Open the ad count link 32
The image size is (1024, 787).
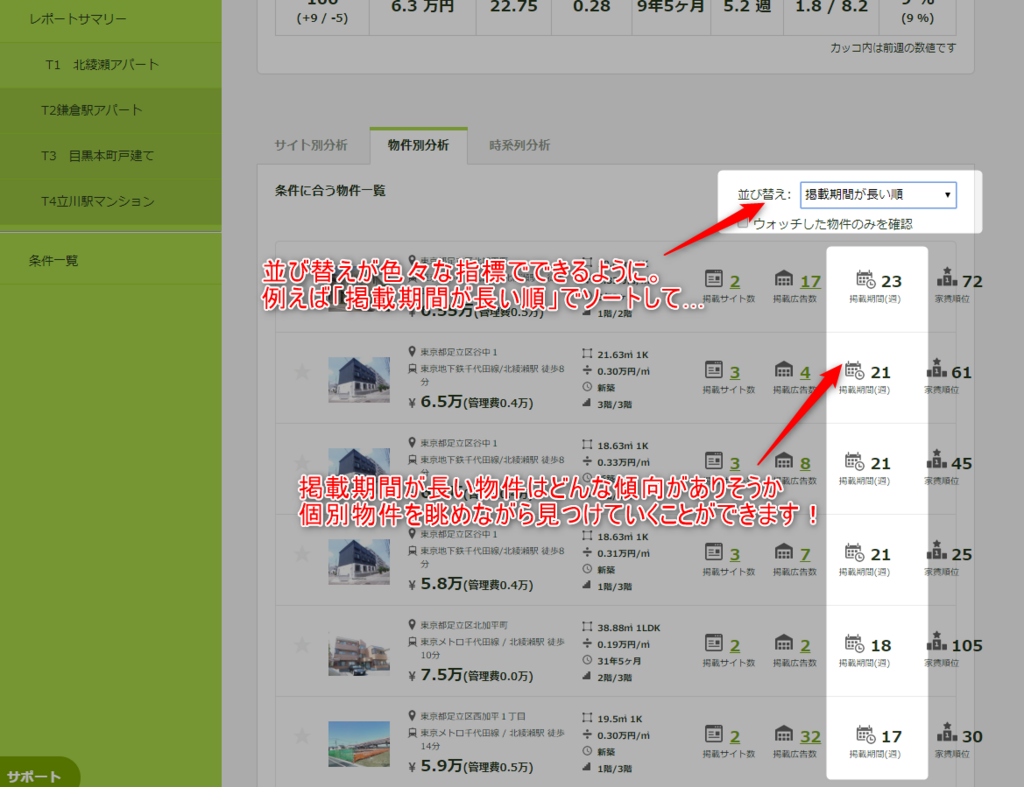click(810, 737)
